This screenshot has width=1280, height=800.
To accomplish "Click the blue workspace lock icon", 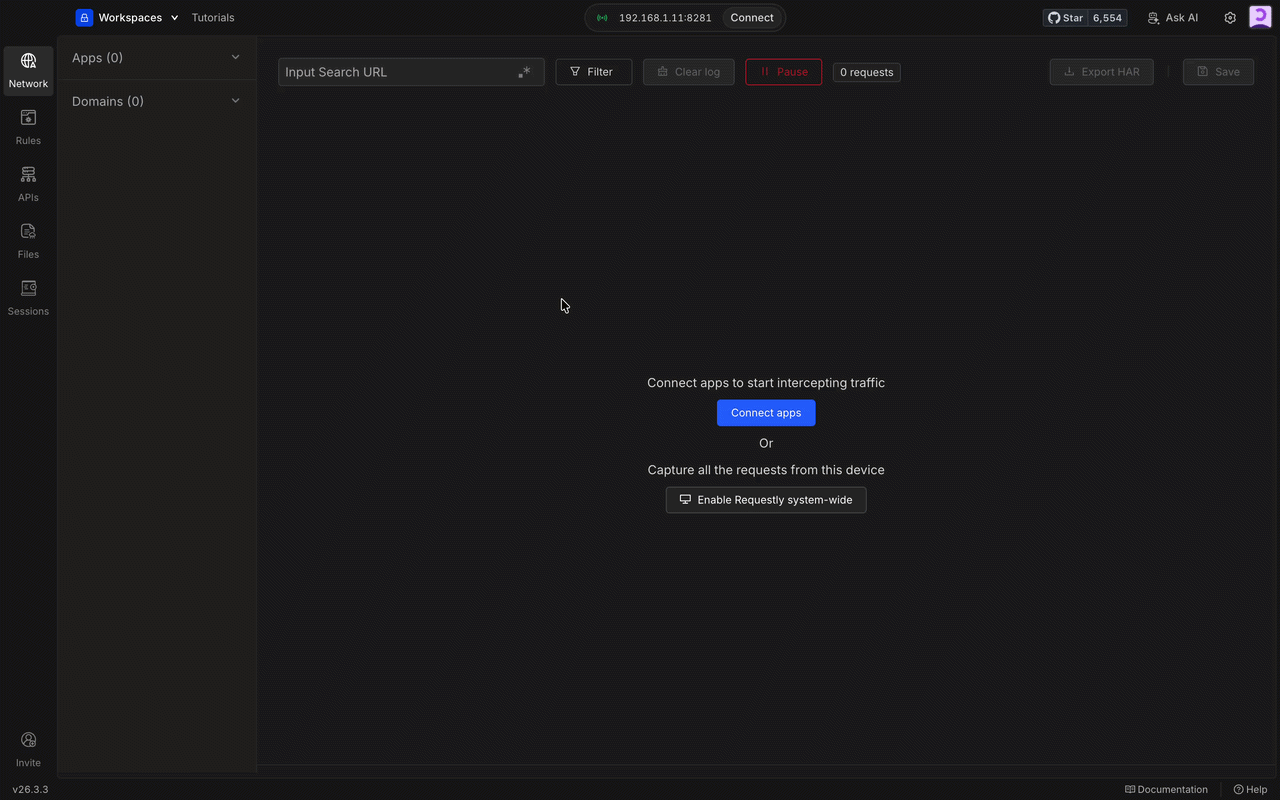I will coord(84,18).
